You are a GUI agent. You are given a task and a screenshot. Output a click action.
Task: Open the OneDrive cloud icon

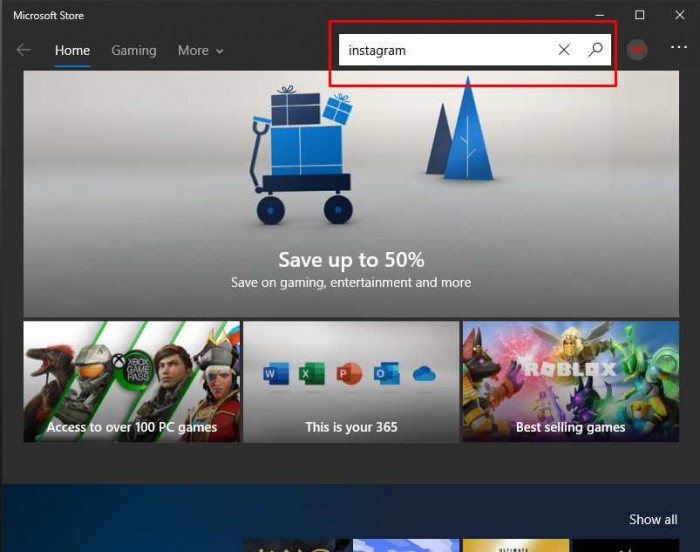(424, 374)
